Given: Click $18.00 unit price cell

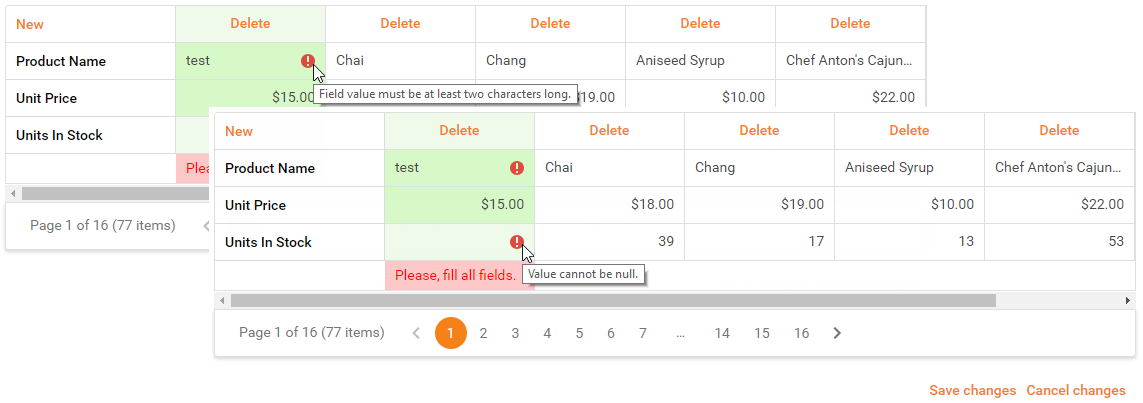Looking at the screenshot, I should (x=609, y=205).
